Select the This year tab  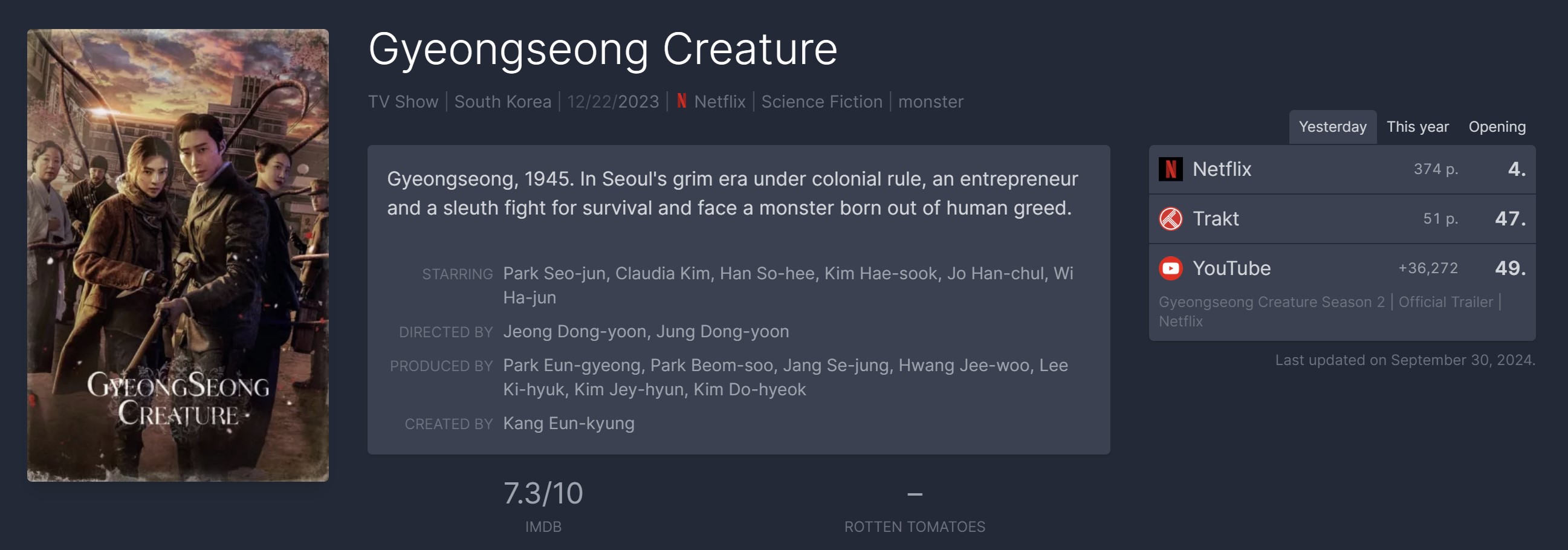pos(1417,126)
